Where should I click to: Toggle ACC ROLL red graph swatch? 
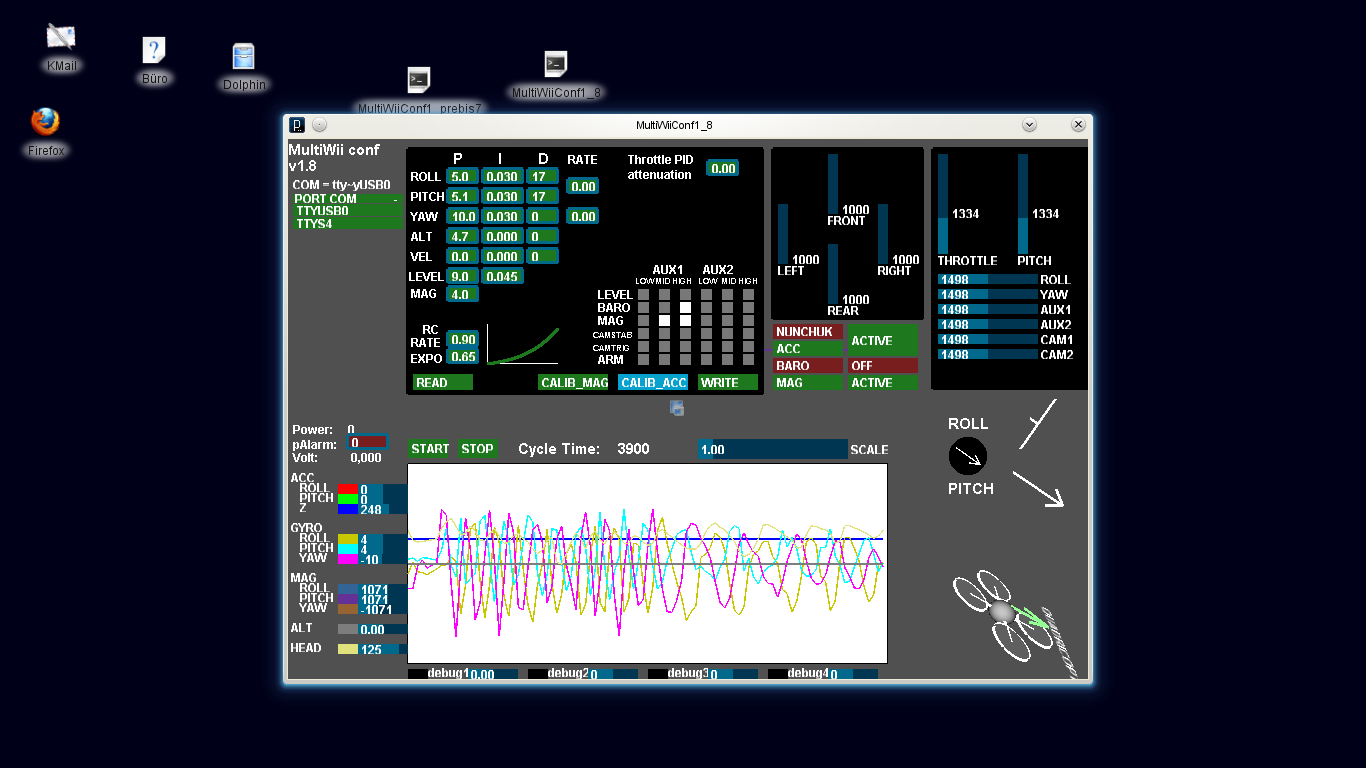click(x=347, y=489)
